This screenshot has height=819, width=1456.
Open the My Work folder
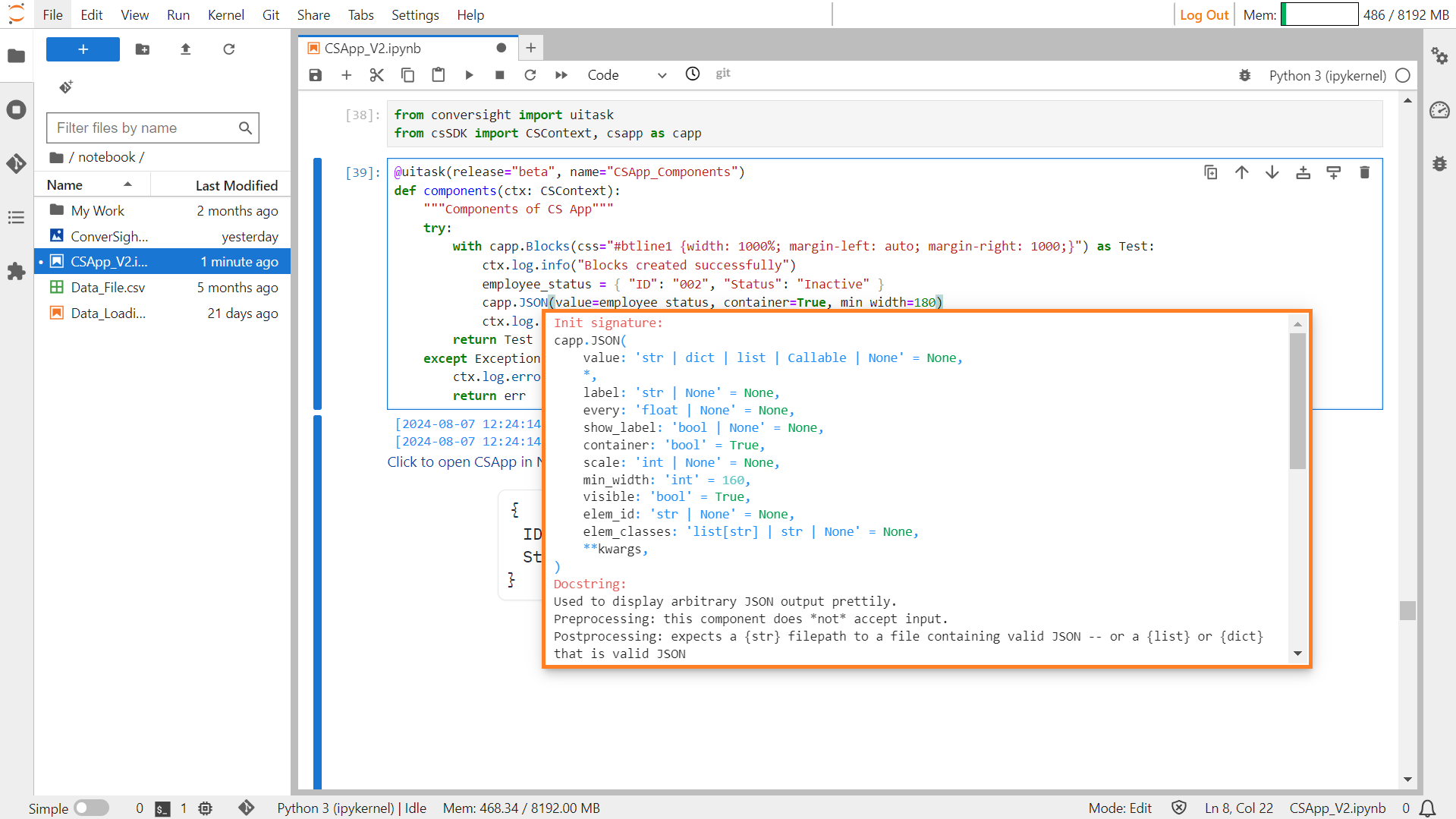tap(162, 211)
